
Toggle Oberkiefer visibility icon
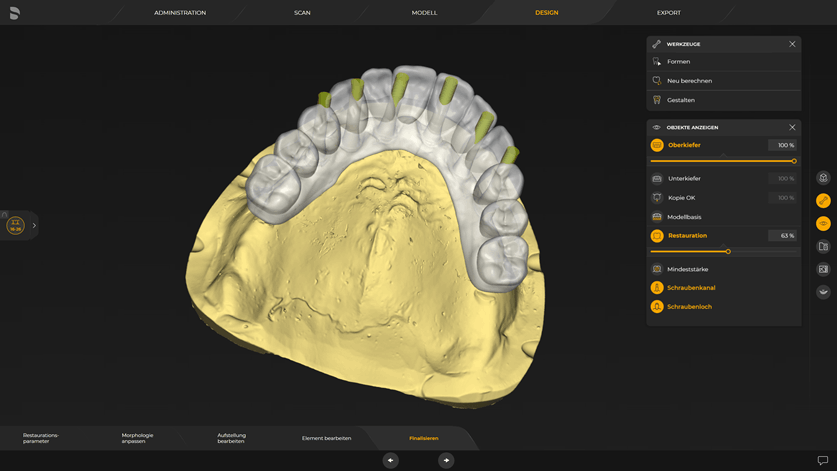tap(657, 145)
